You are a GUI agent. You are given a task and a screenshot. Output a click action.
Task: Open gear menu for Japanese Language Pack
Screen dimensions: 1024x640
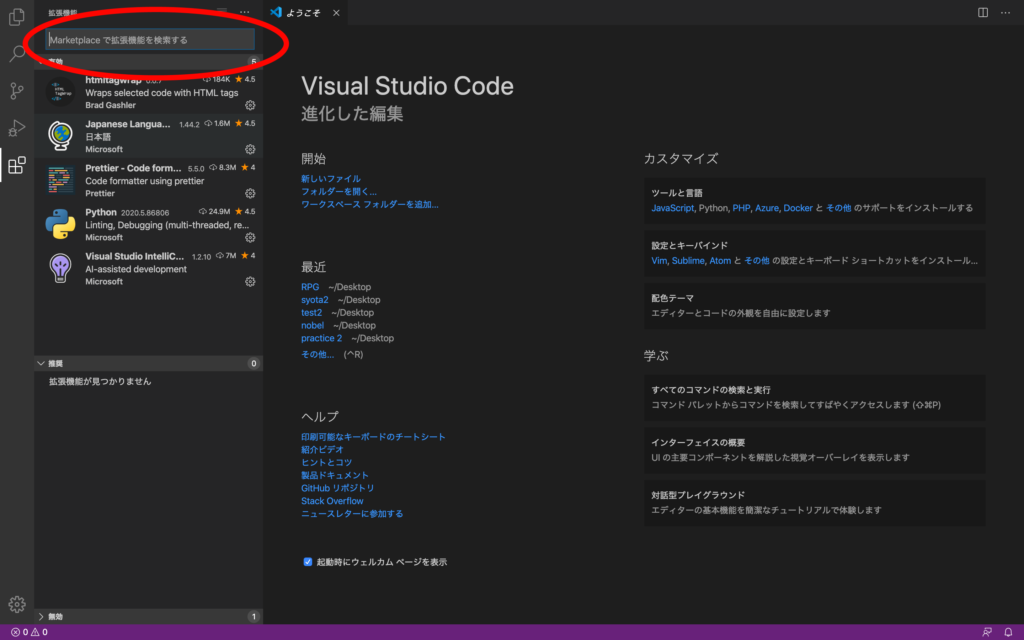pyautogui.click(x=250, y=150)
